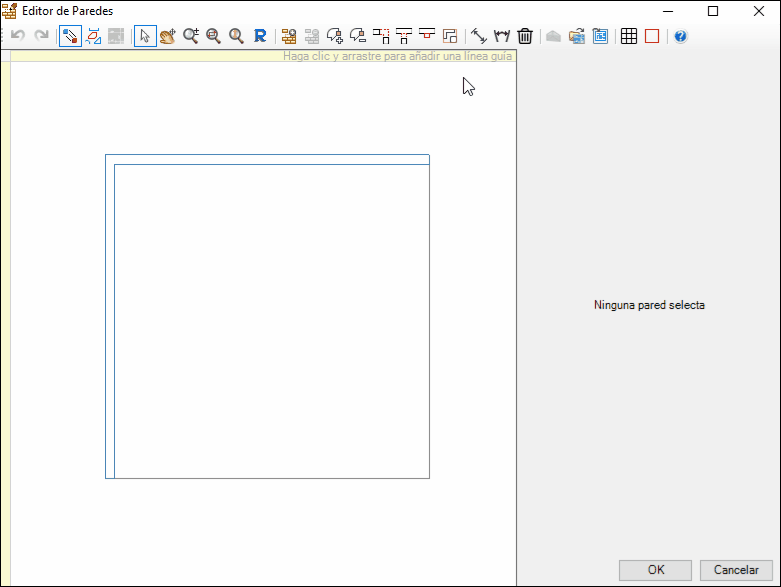Screen dimensions: 781x587
Task: Click the redo arrow icon
Action: point(41,36)
